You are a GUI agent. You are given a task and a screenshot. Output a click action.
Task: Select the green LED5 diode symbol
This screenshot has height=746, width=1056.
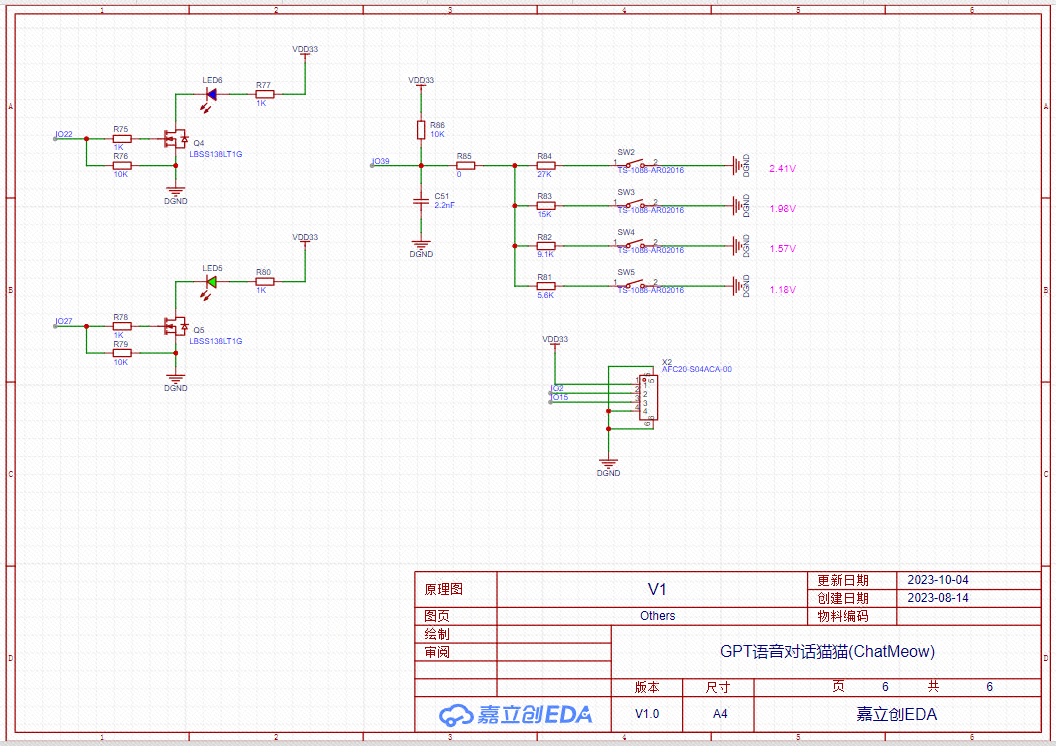[x=211, y=282]
